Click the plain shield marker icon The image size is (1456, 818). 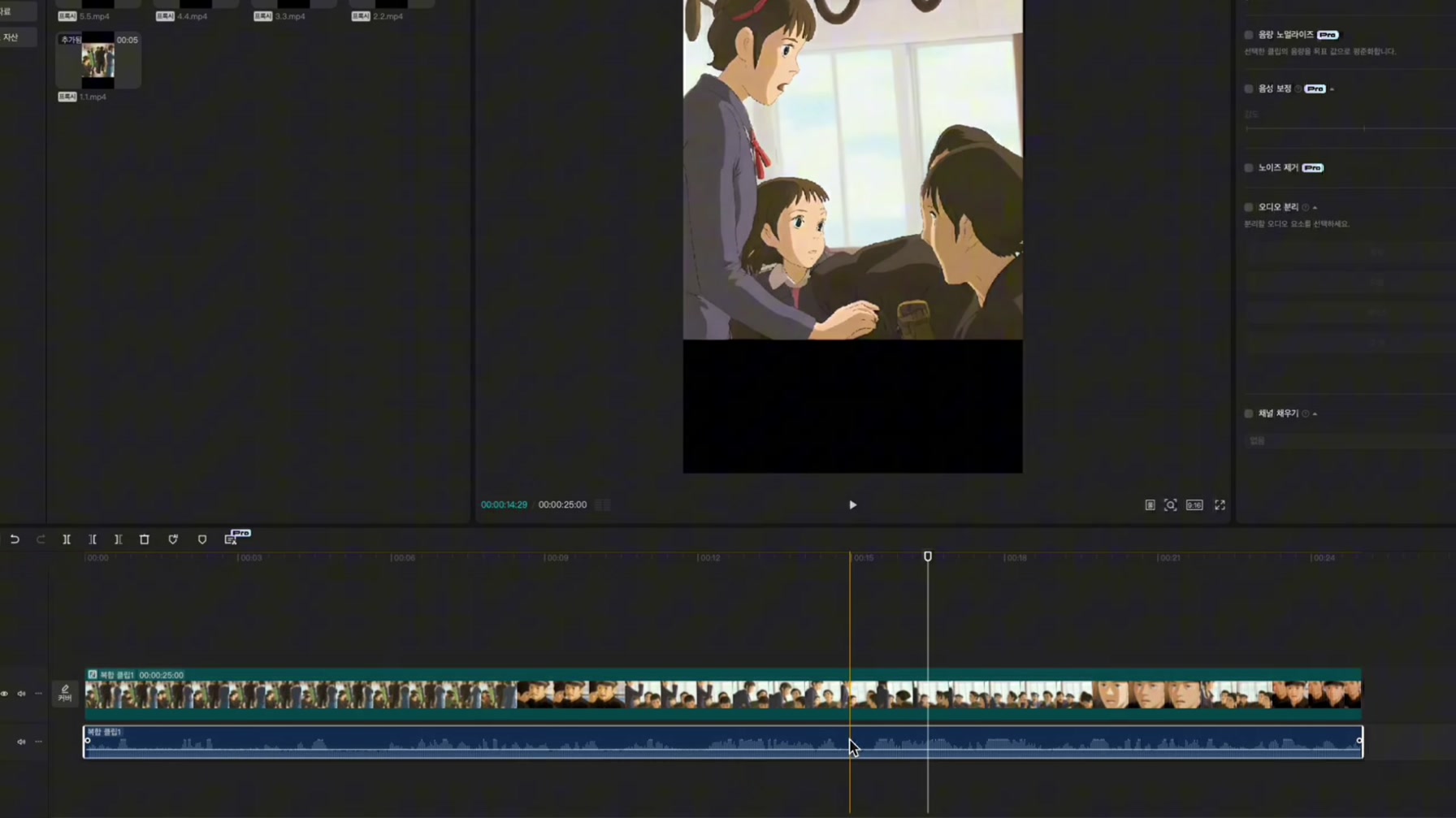pyautogui.click(x=202, y=539)
